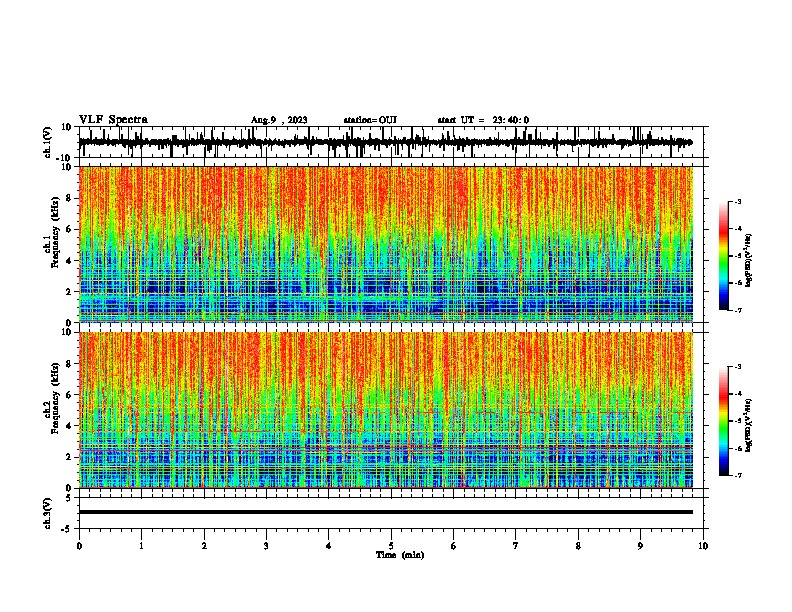Click the '-3' label on ch.1 colorbar
Viewport: 792px width, 612px height.
tap(737, 201)
